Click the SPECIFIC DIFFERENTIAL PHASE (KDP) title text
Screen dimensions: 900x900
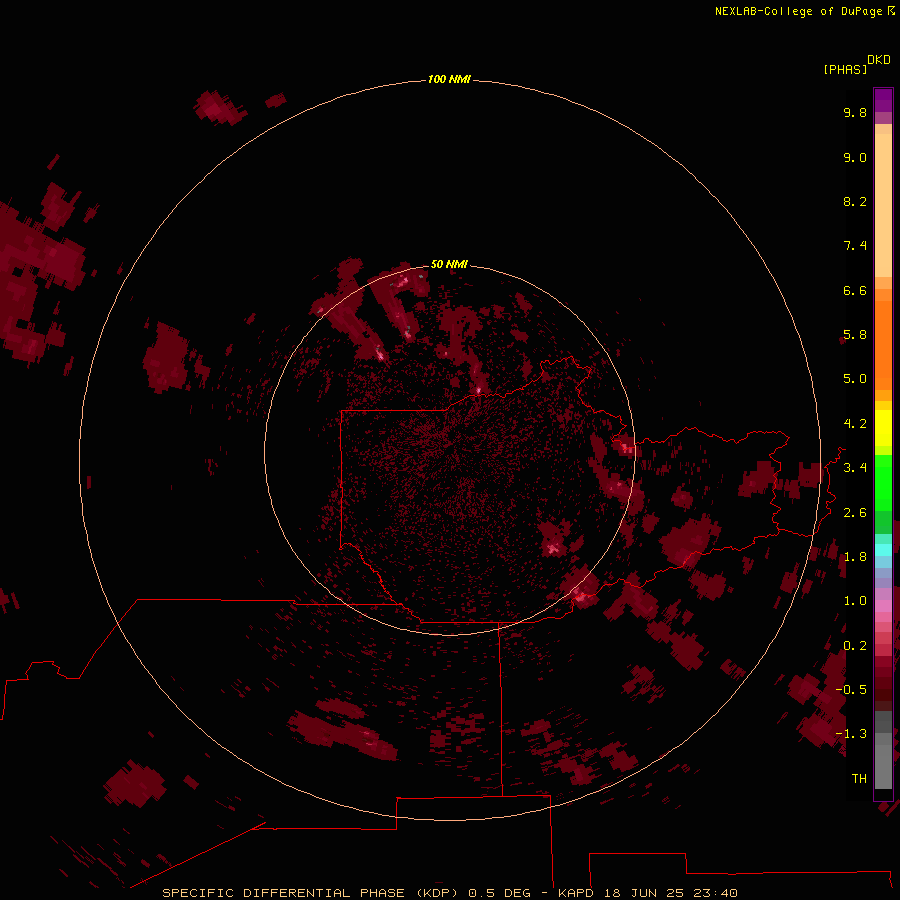[310, 893]
